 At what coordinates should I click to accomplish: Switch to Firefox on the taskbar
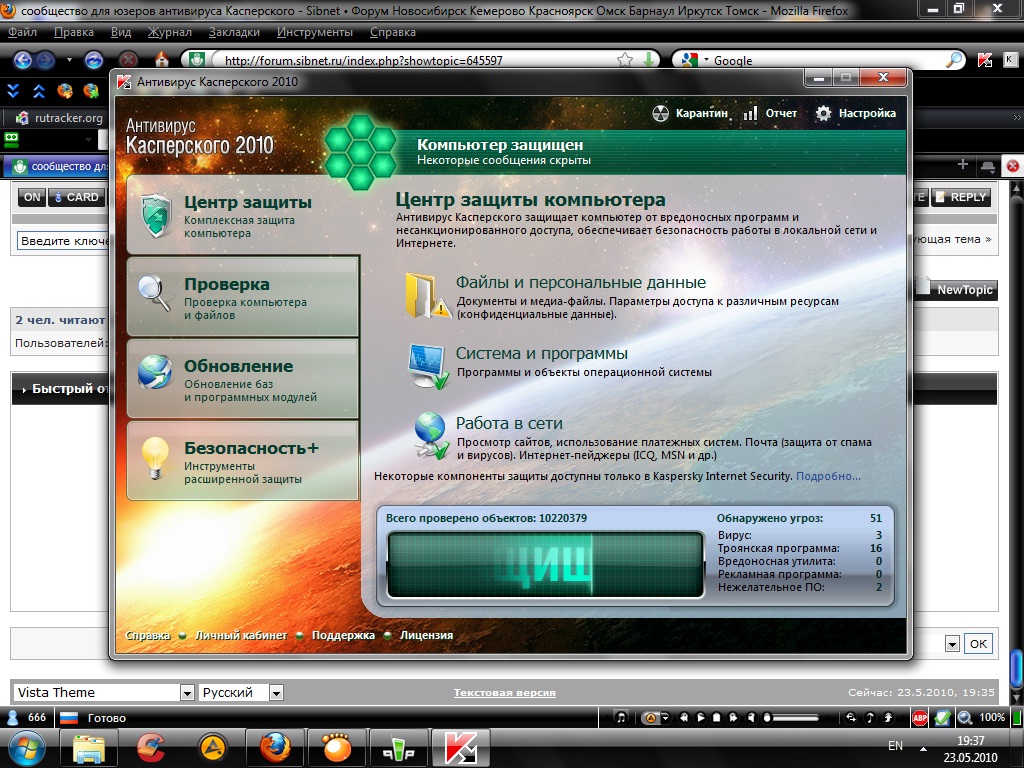click(274, 748)
